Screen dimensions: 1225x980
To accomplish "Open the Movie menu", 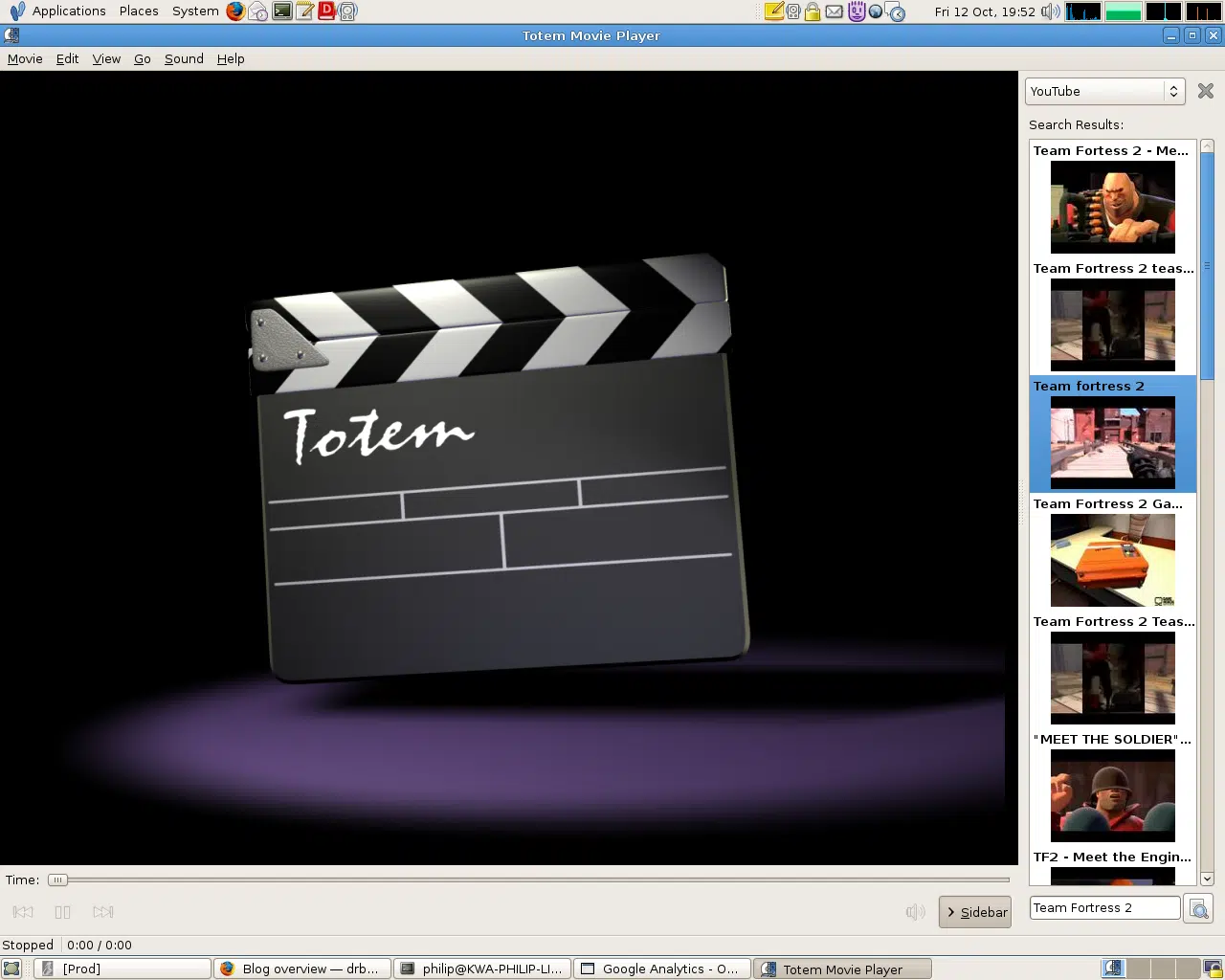I will [25, 58].
